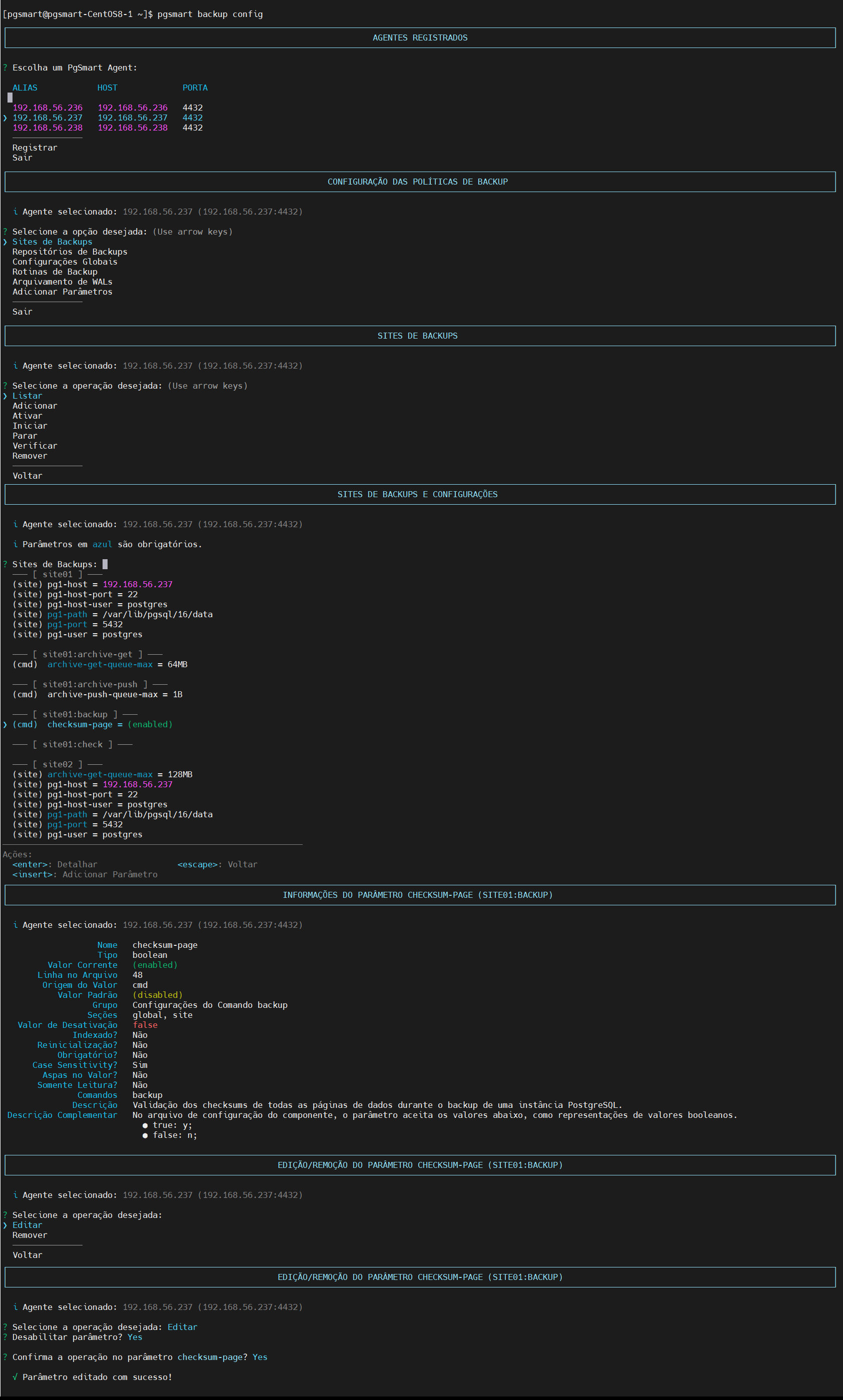Click the ALIAS column header
This screenshot has width=843, height=1400.
[x=25, y=88]
